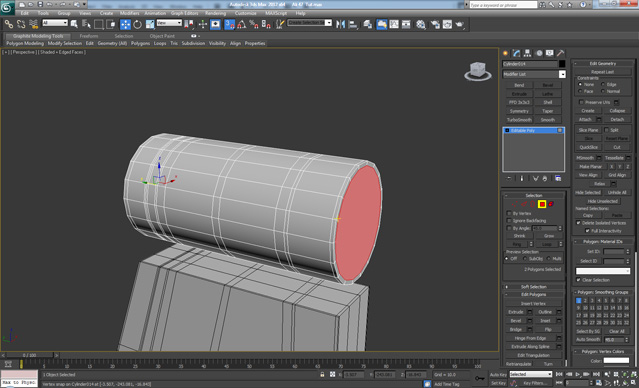Click the Bridge button
Screen dimensions: 639x388
click(x=516, y=329)
